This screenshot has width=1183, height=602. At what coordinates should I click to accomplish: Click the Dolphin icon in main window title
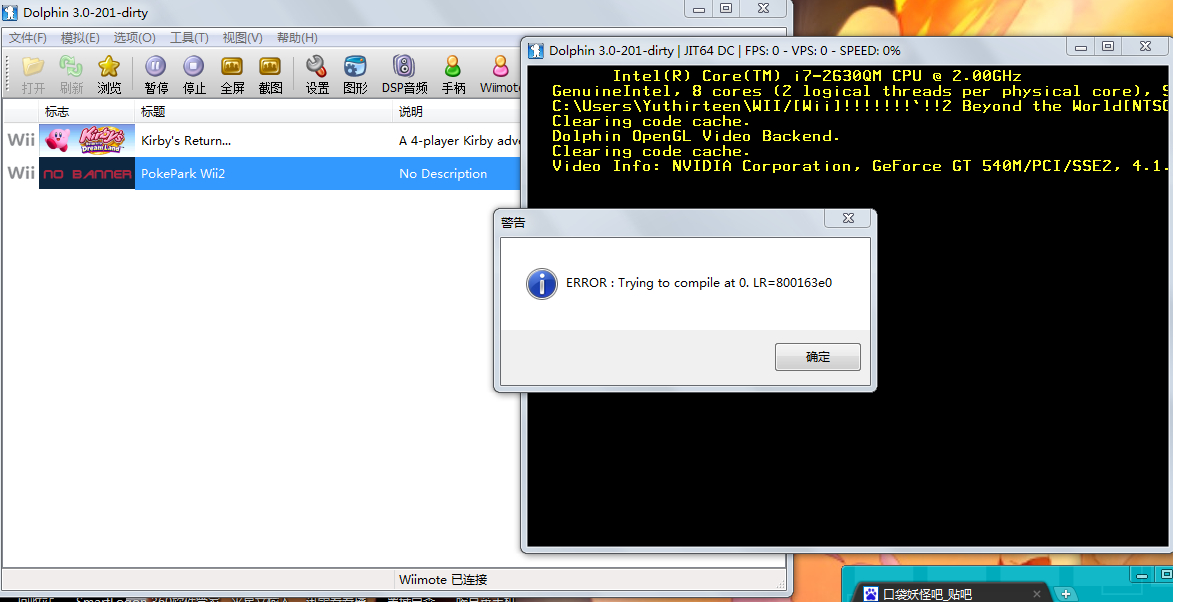pyautogui.click(x=10, y=13)
